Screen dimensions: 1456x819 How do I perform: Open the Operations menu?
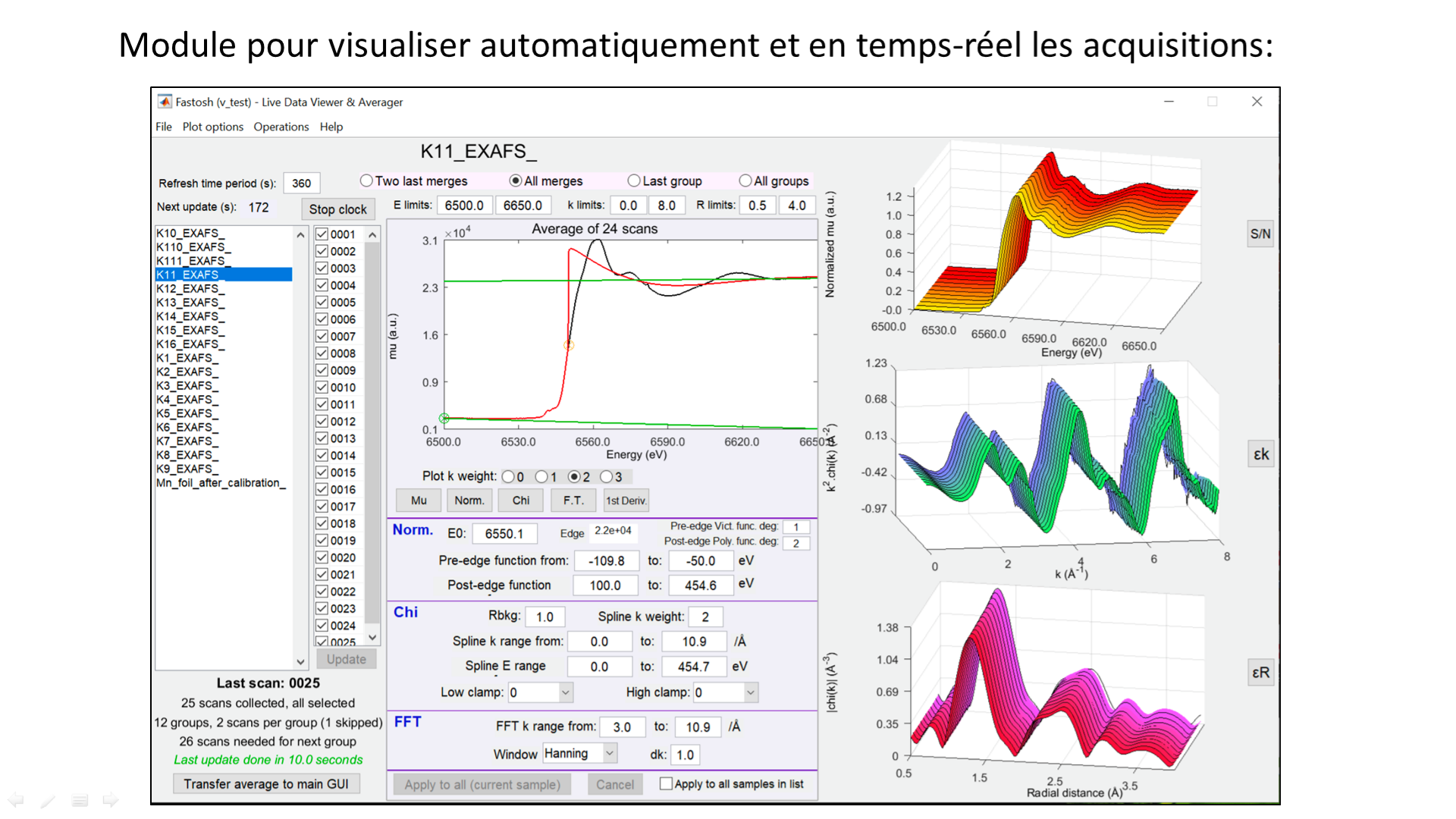(x=281, y=127)
